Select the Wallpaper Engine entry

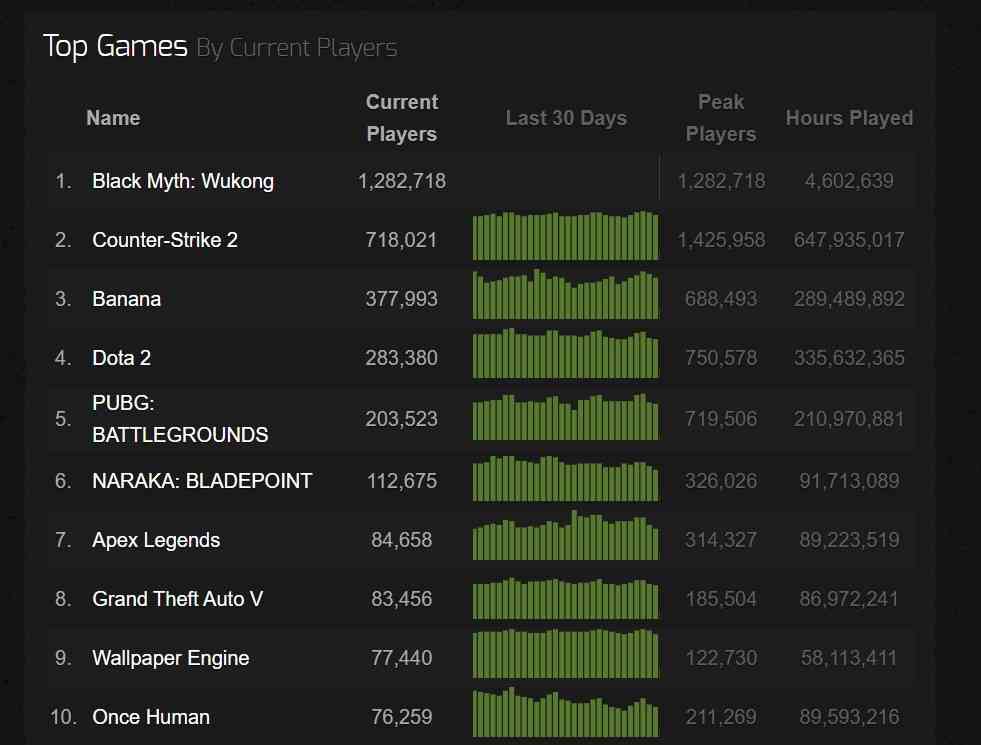(x=170, y=658)
